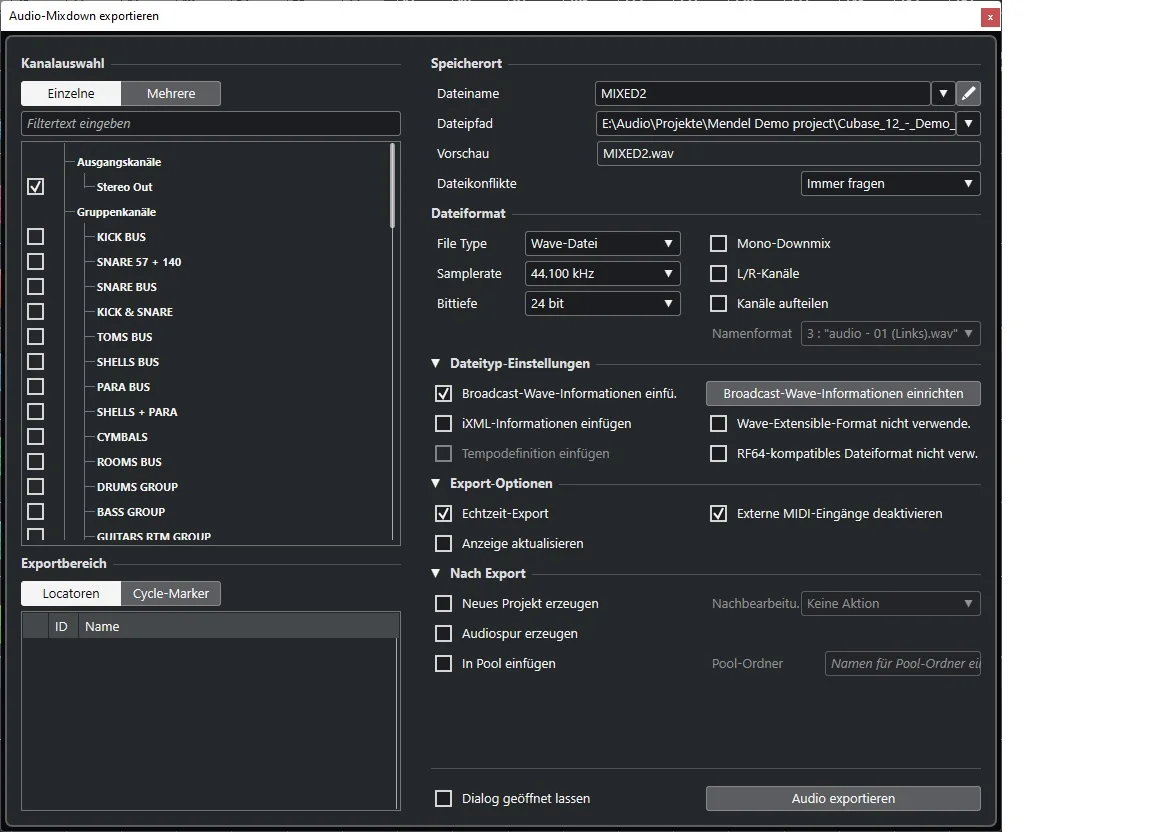Collapse the Export-Optionen section

coord(436,483)
